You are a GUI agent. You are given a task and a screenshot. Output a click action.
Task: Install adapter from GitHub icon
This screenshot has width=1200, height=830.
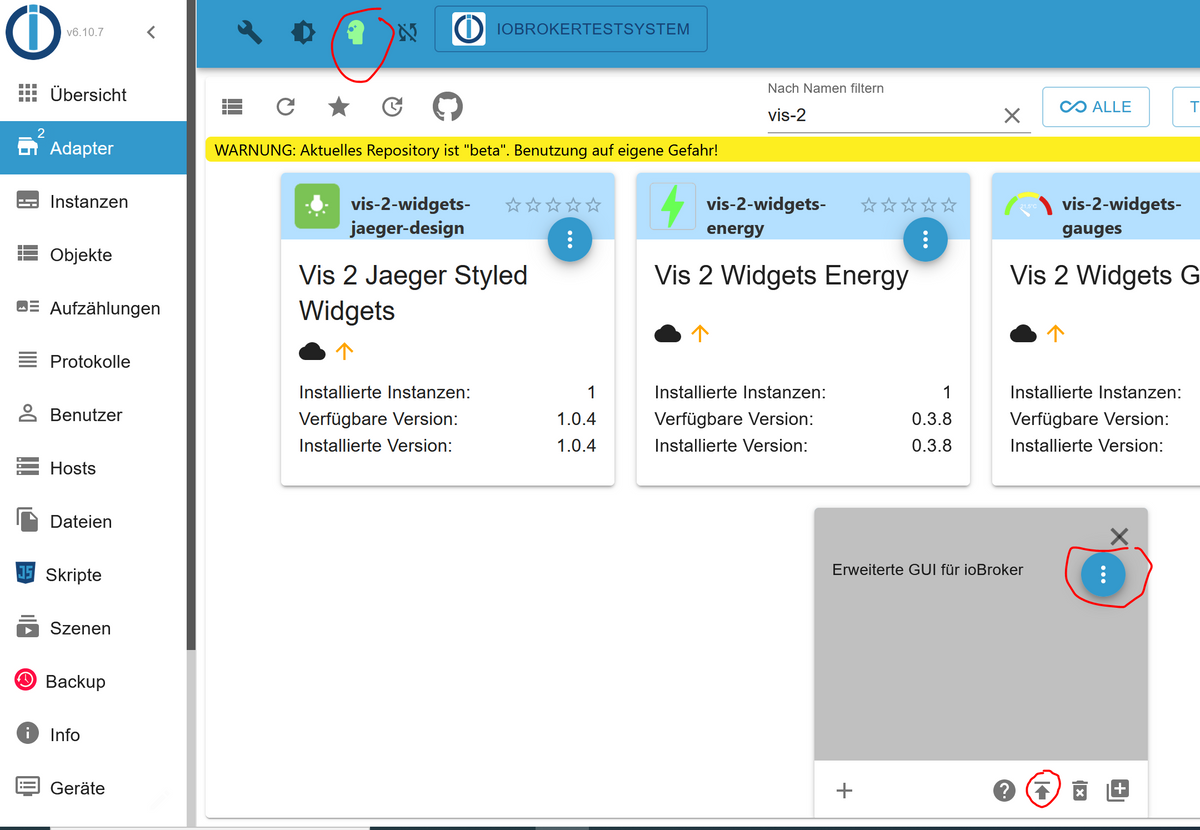(x=447, y=106)
